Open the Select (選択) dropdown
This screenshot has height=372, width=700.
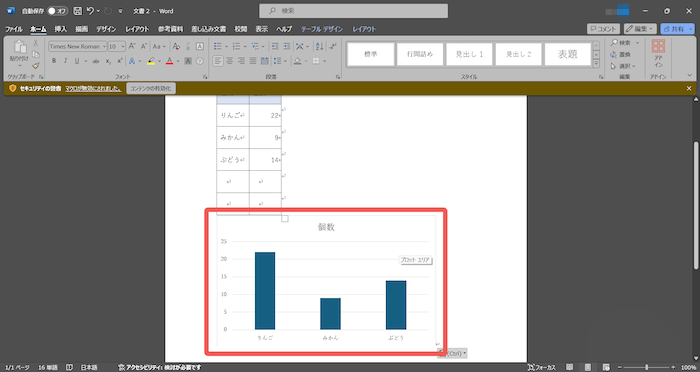623,66
